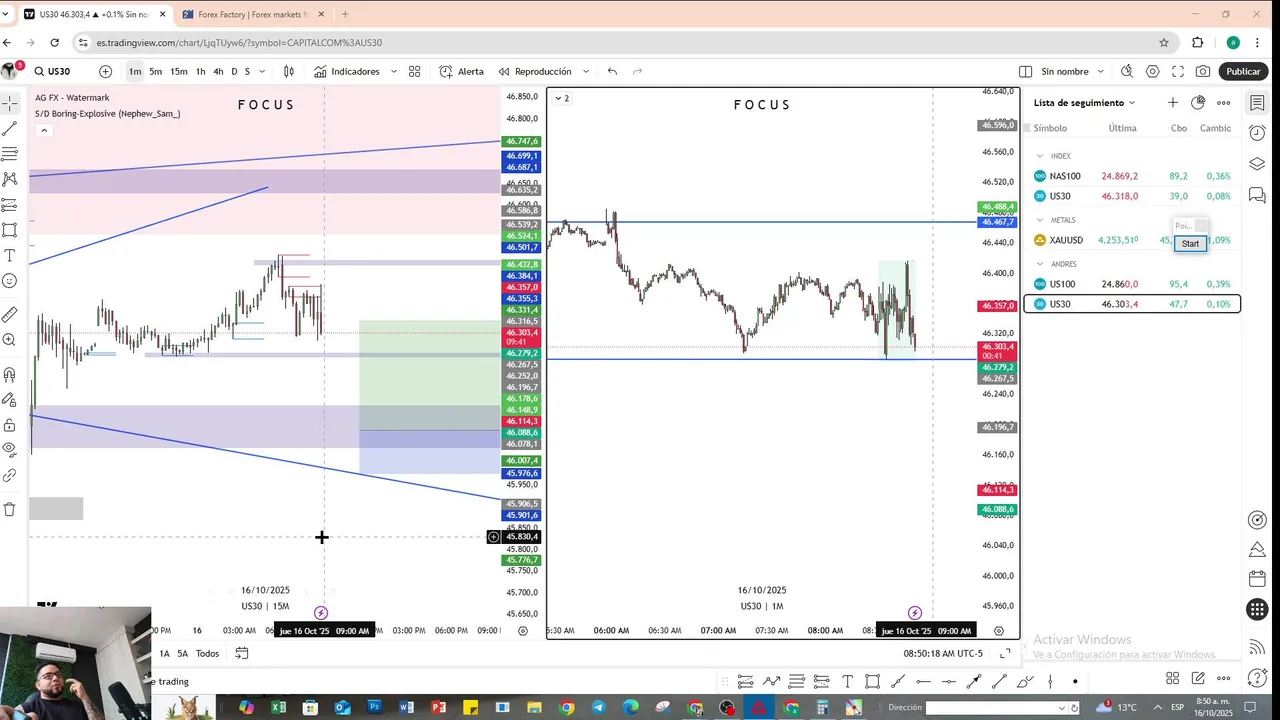
Task: Open the forecasting and measurement tools
Action: coord(9,205)
